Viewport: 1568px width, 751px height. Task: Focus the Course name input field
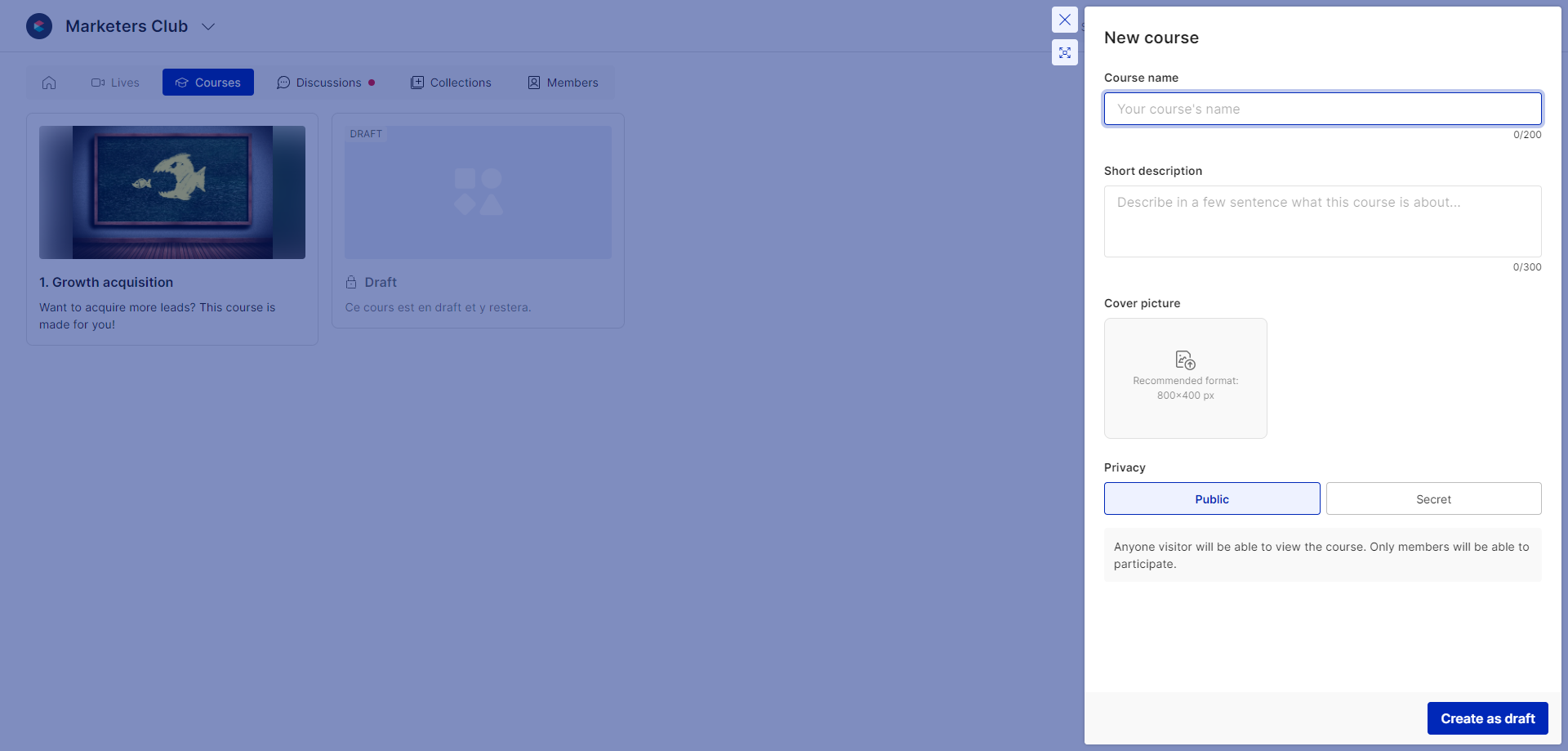click(x=1322, y=109)
